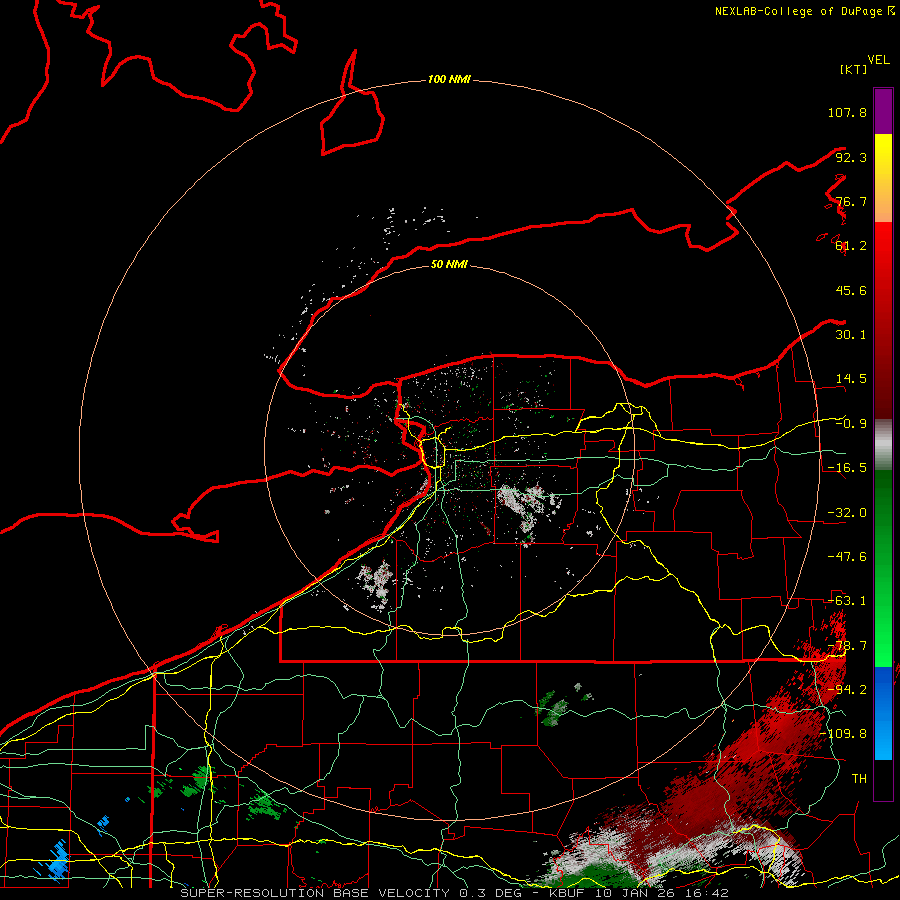Pick the purple segment of the color bar
This screenshot has width=900, height=900.
tap(883, 111)
